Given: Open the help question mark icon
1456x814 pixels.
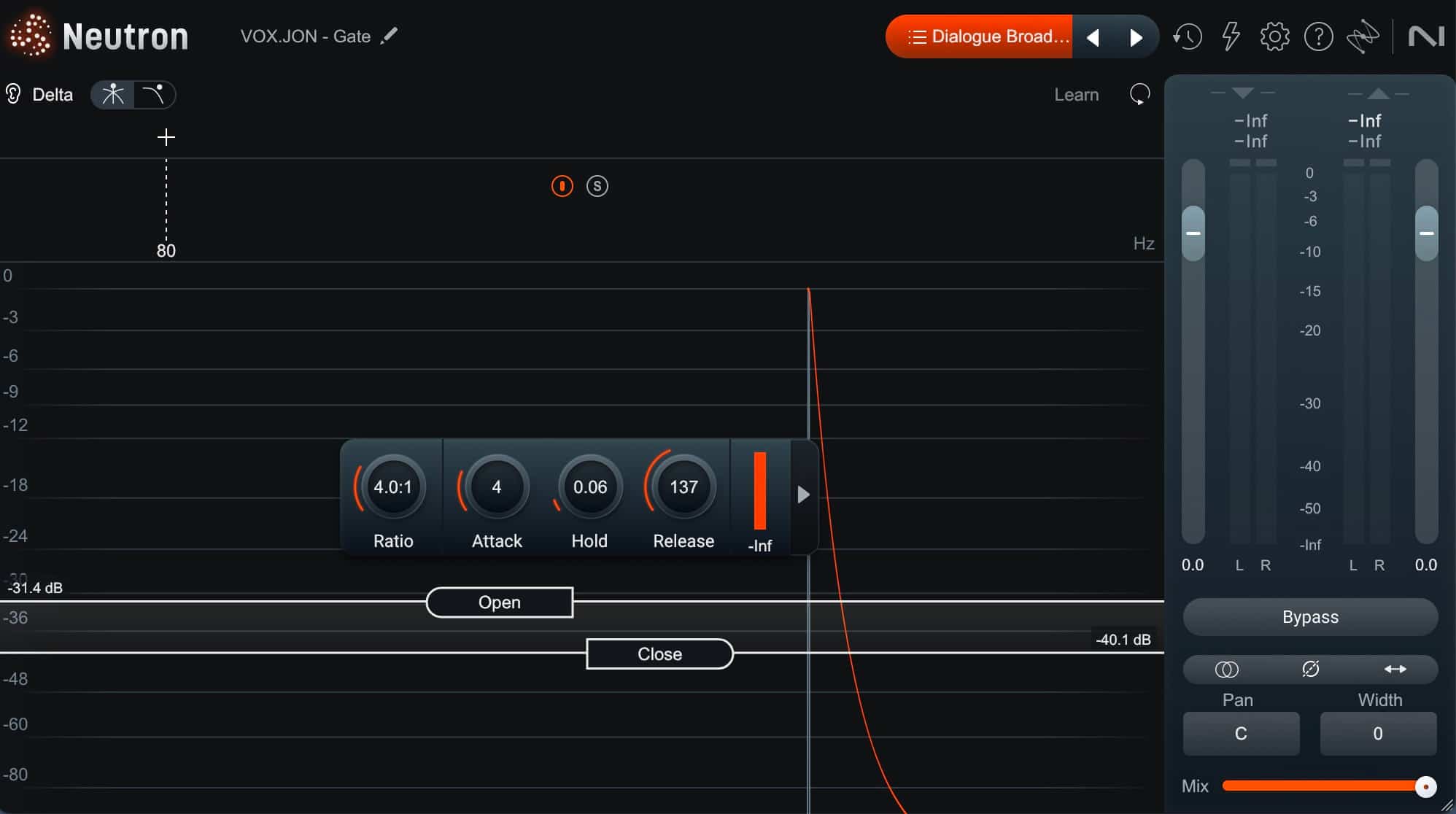Looking at the screenshot, I should point(1318,36).
